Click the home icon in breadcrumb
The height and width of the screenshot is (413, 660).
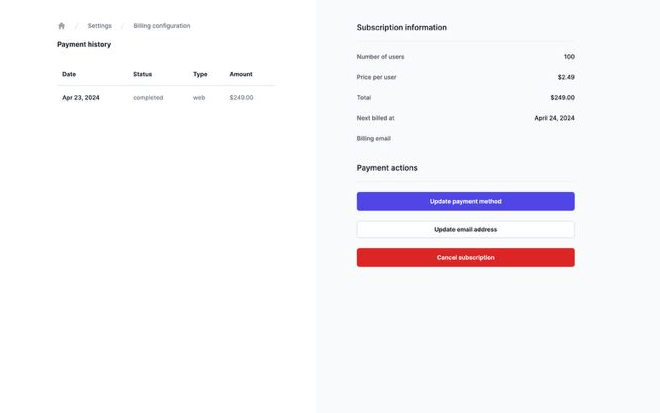tap(61, 26)
